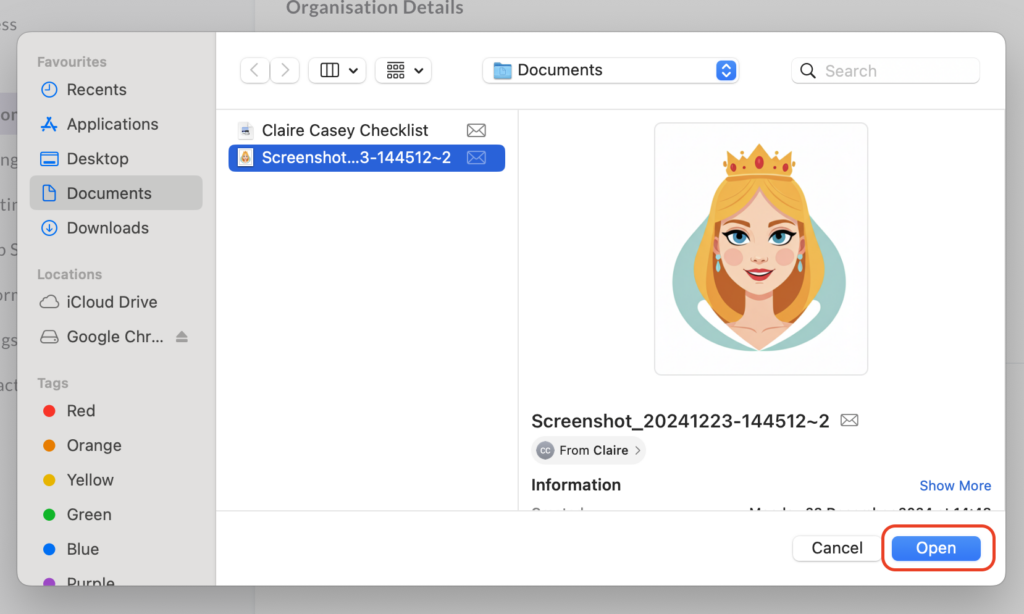Click the Green tag label
Screen dimensions: 1024x614
point(89,515)
